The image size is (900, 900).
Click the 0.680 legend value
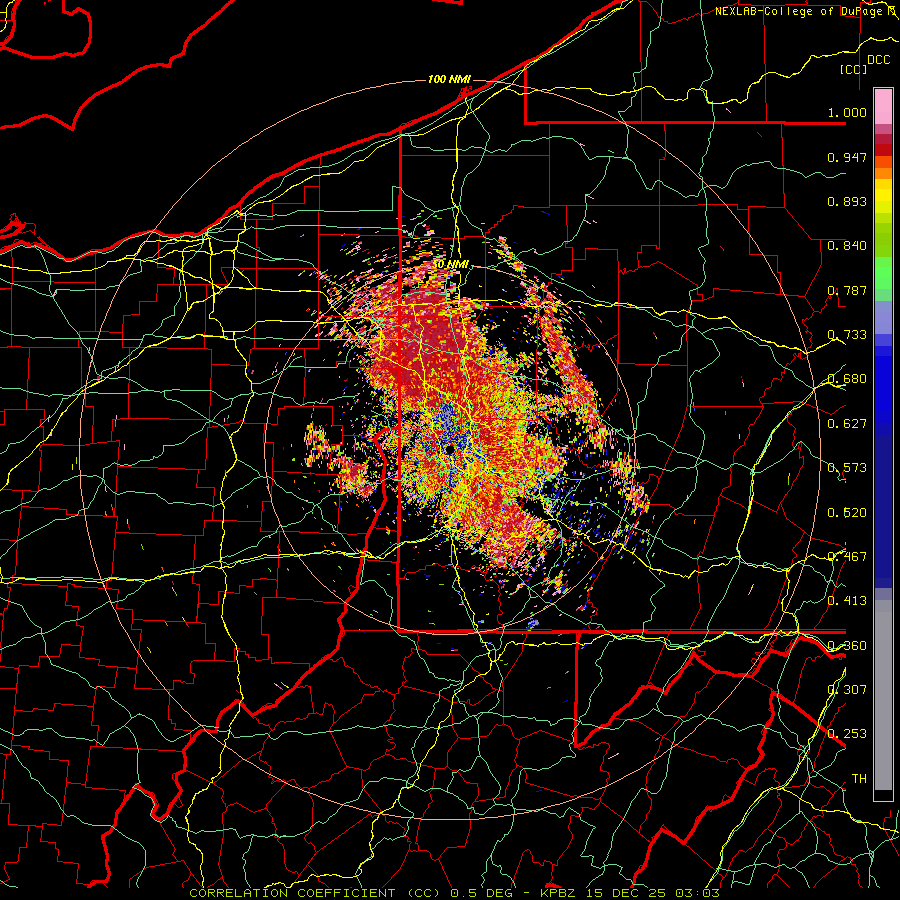click(x=847, y=379)
